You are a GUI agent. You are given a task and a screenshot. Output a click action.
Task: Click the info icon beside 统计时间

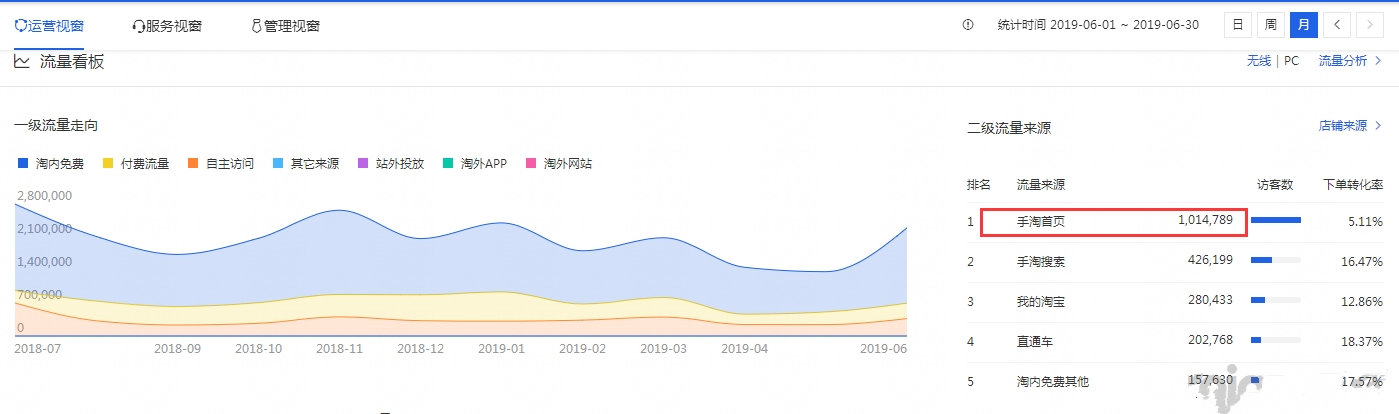(967, 25)
